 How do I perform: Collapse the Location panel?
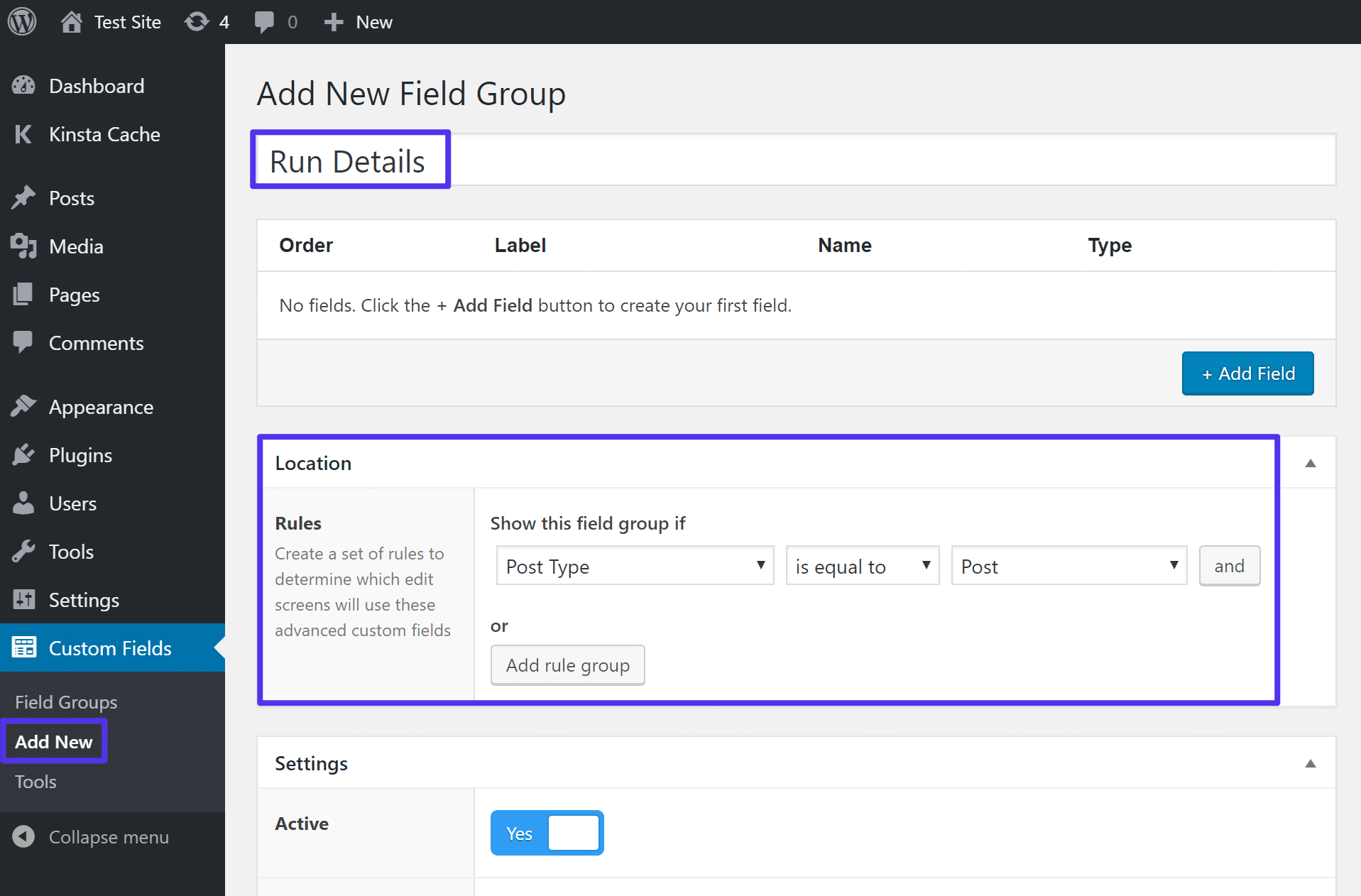[1310, 463]
